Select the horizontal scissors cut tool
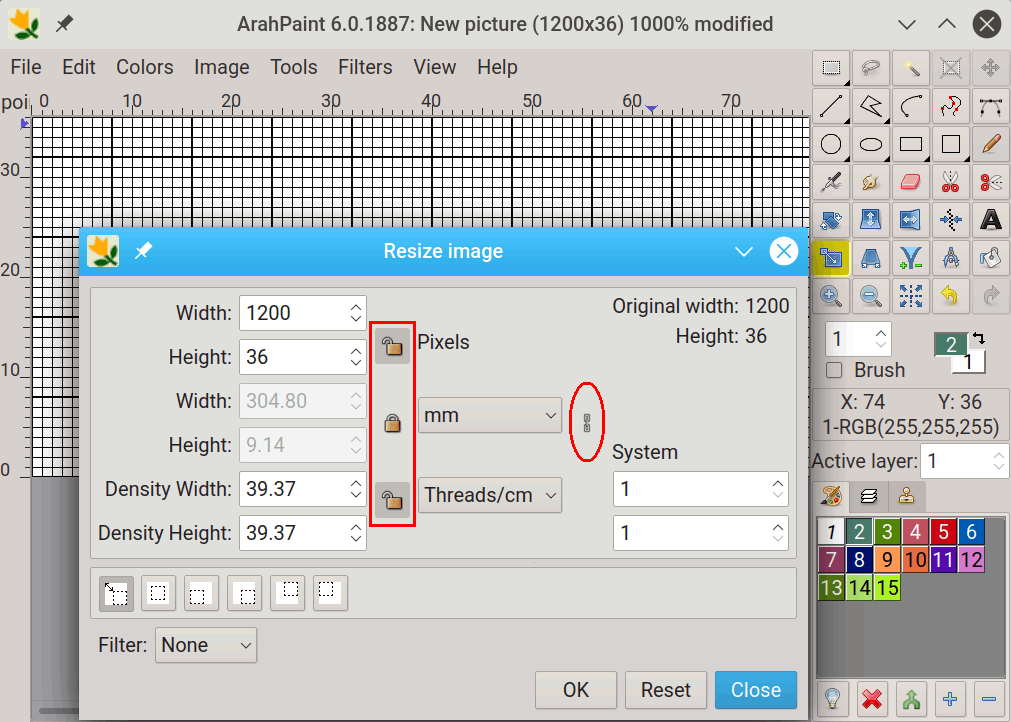Viewport: 1011px width, 722px height. click(x=990, y=182)
